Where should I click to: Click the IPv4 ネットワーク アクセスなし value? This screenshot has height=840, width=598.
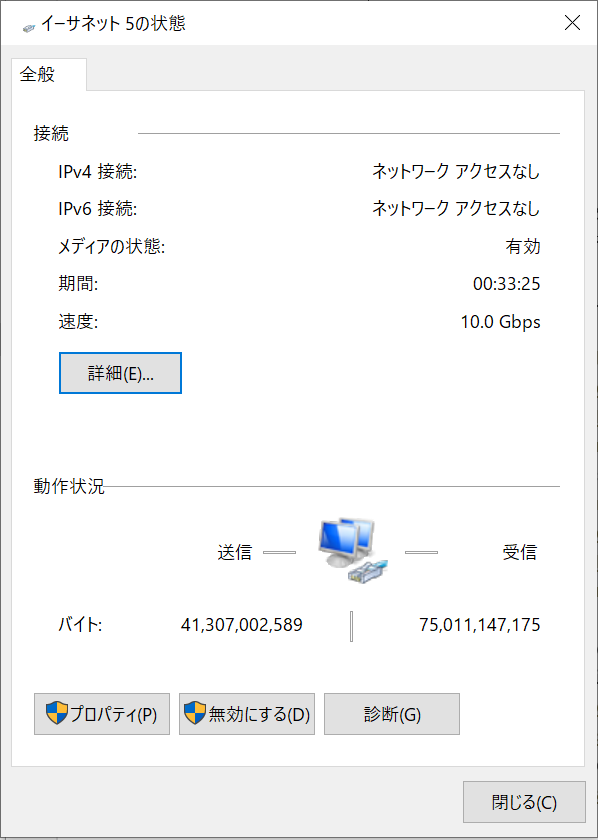(456, 172)
